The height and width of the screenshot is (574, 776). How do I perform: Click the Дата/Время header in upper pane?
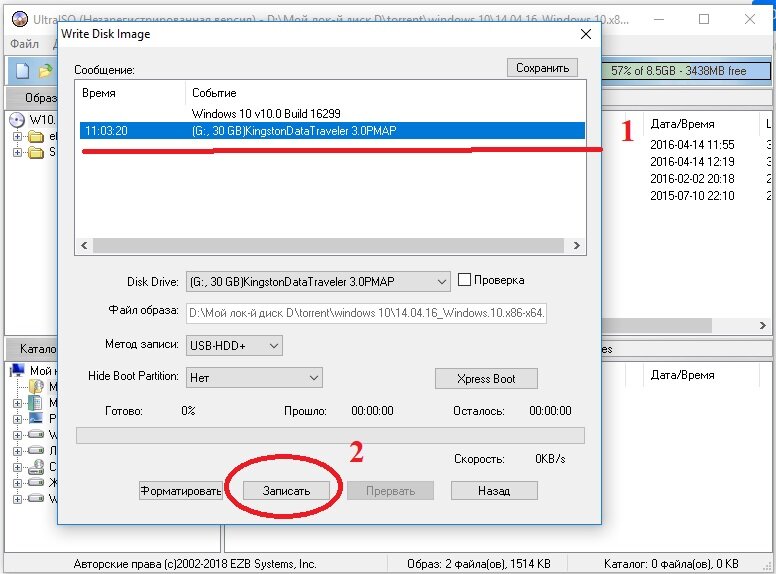pos(682,124)
